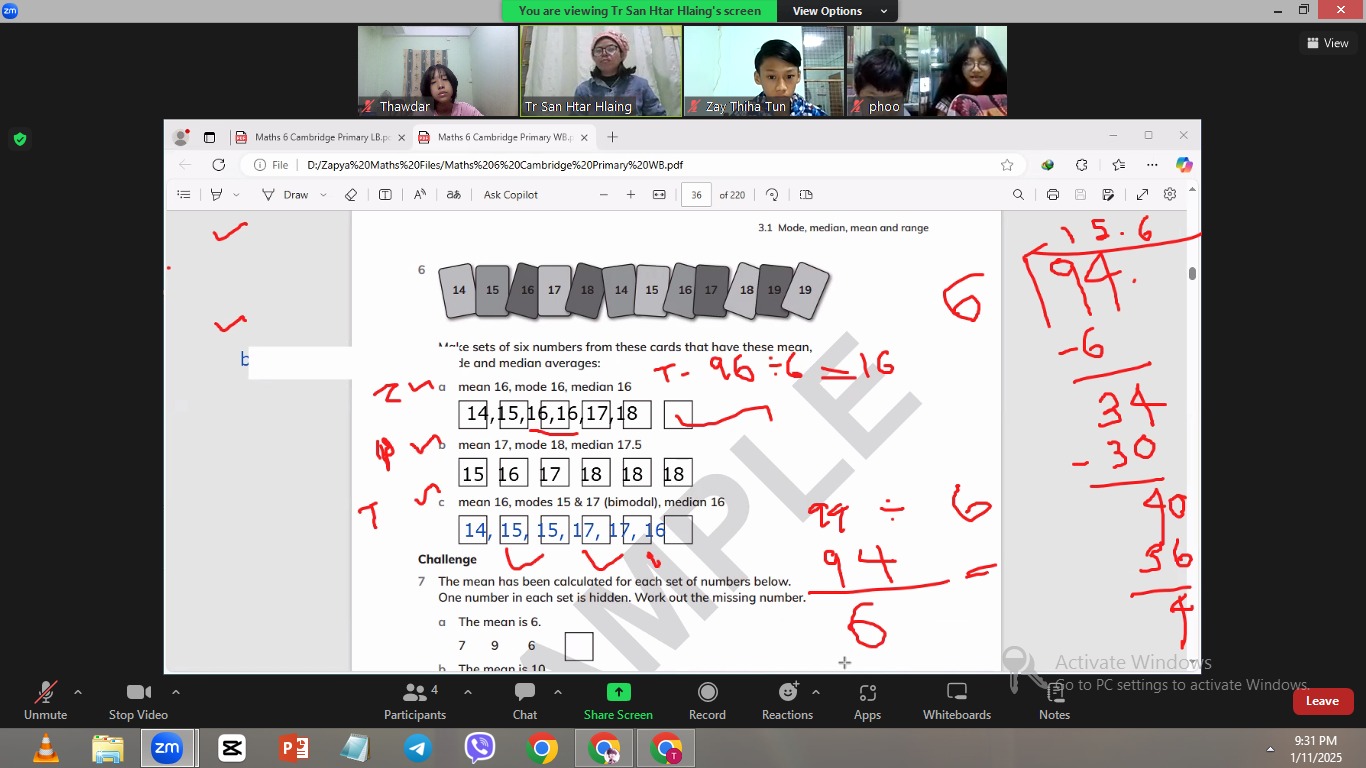This screenshot has height=768, width=1366.
Task: Open the PDF table of contents sidebar
Action: pyautogui.click(x=183, y=195)
